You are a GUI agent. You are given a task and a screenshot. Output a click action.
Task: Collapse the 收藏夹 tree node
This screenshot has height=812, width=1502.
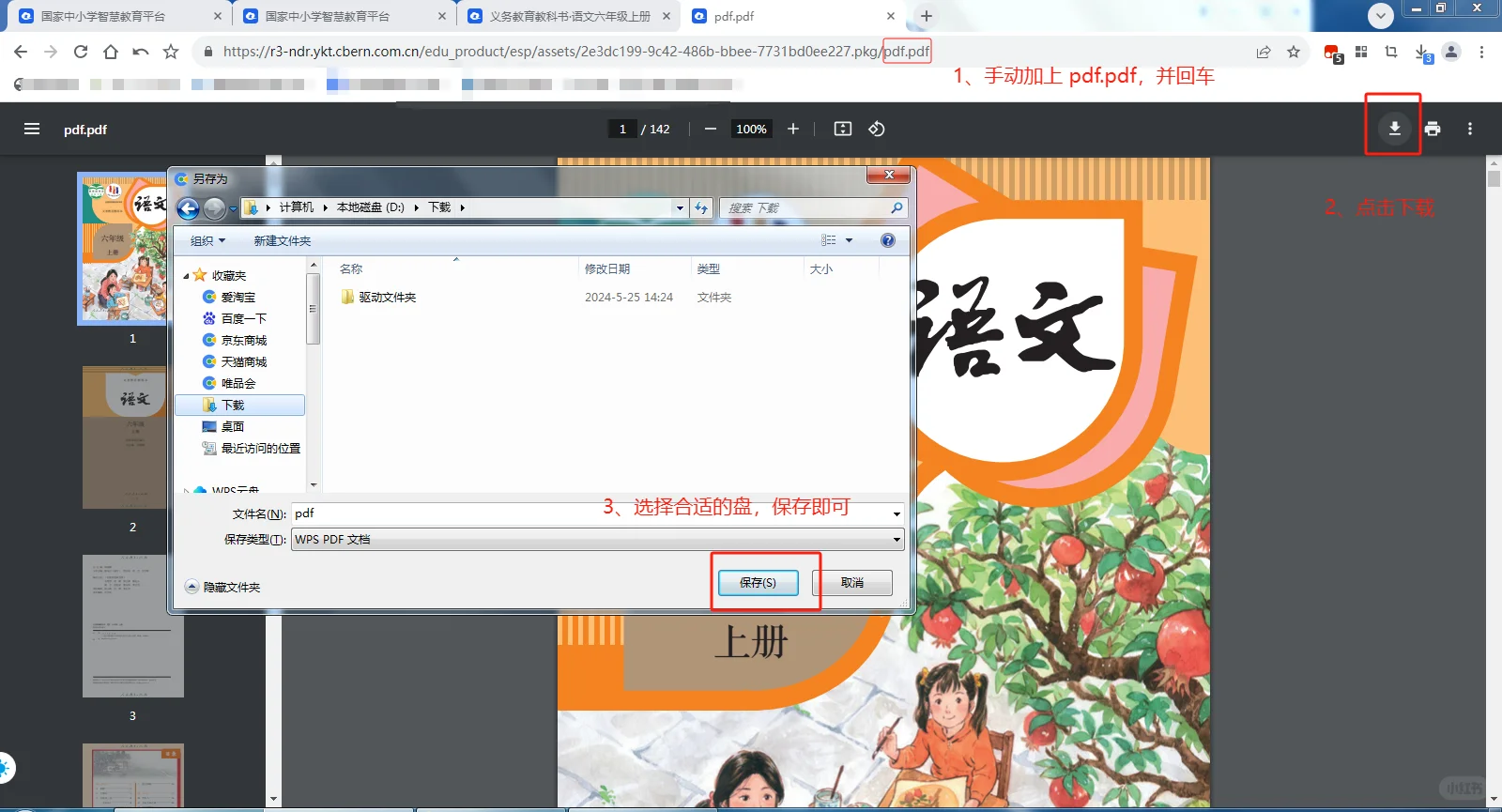coord(186,276)
